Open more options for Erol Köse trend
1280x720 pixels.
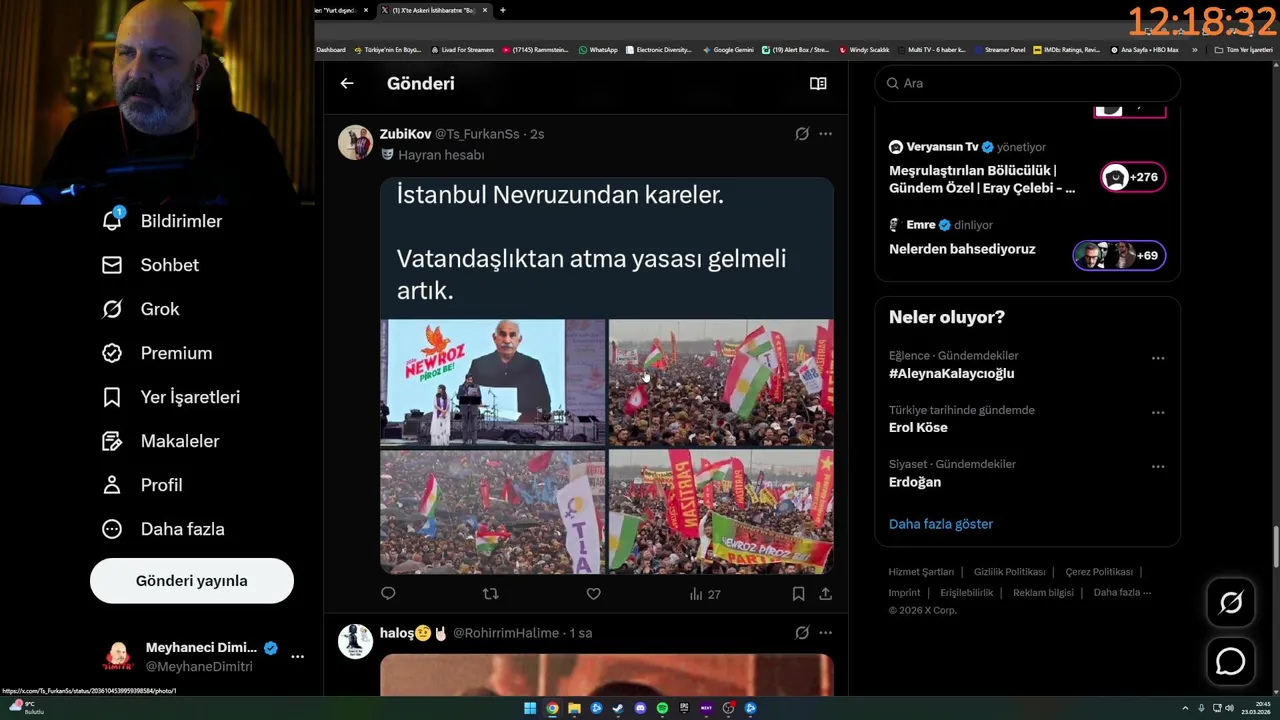1158,412
